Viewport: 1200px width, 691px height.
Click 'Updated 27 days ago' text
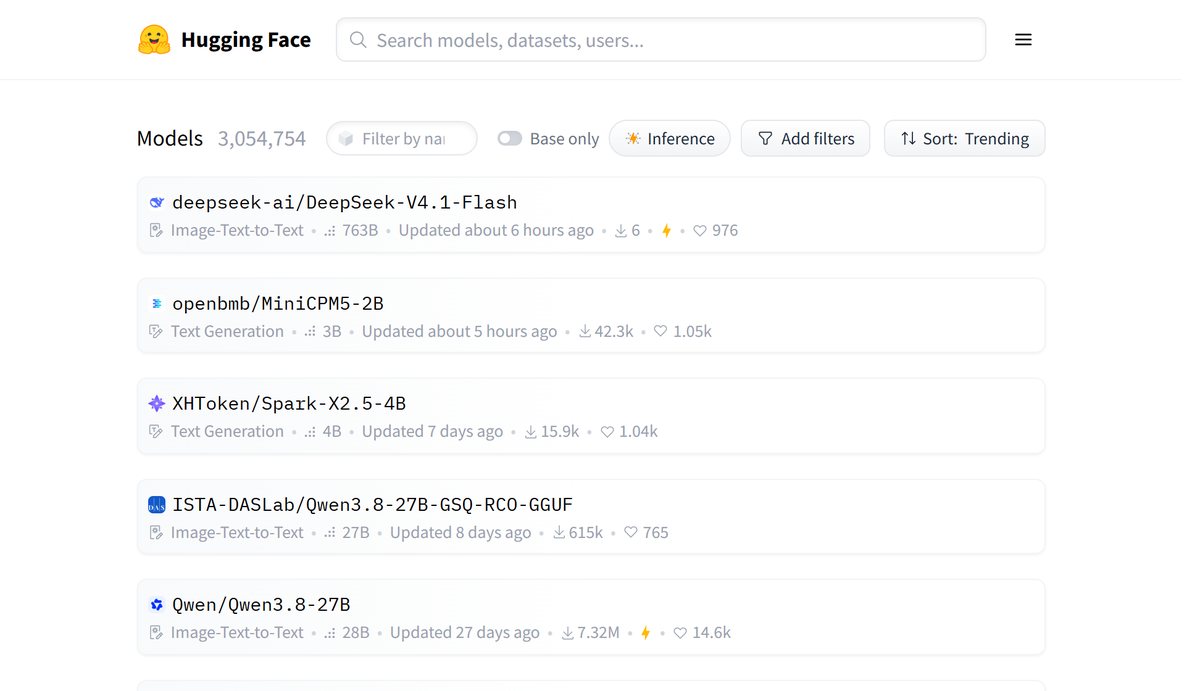pos(464,633)
